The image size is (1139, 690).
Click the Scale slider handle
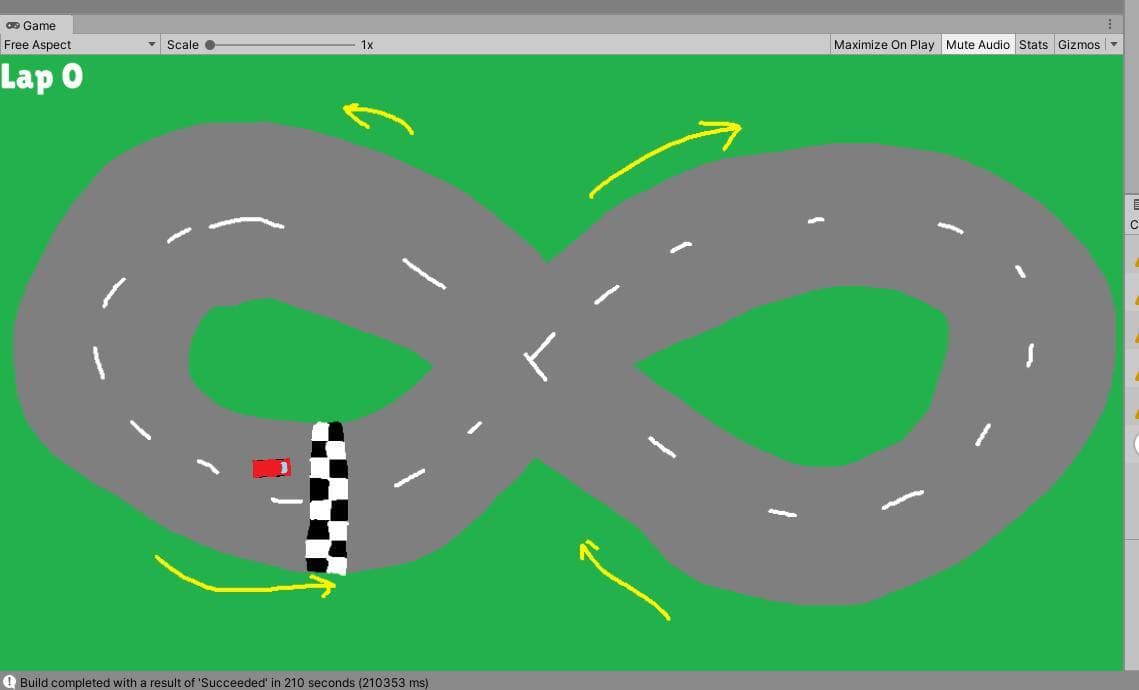coord(210,44)
